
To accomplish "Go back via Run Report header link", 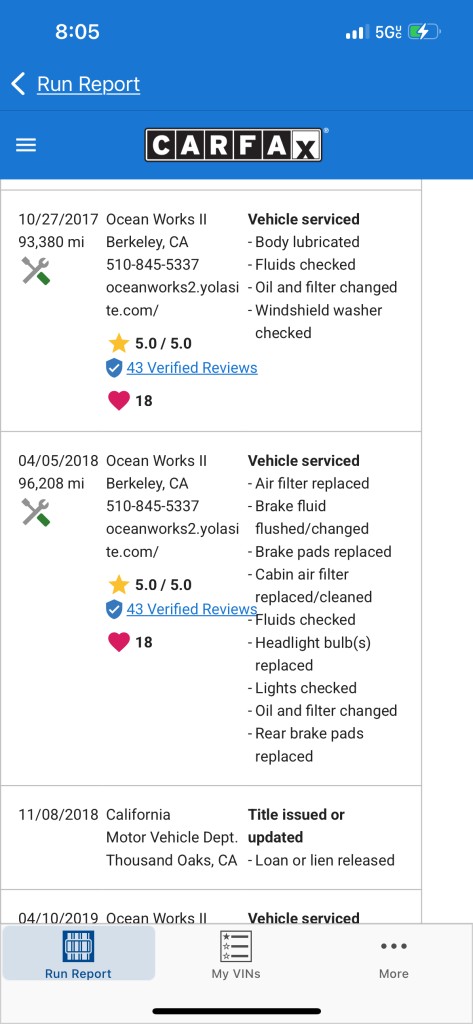I will click(88, 84).
